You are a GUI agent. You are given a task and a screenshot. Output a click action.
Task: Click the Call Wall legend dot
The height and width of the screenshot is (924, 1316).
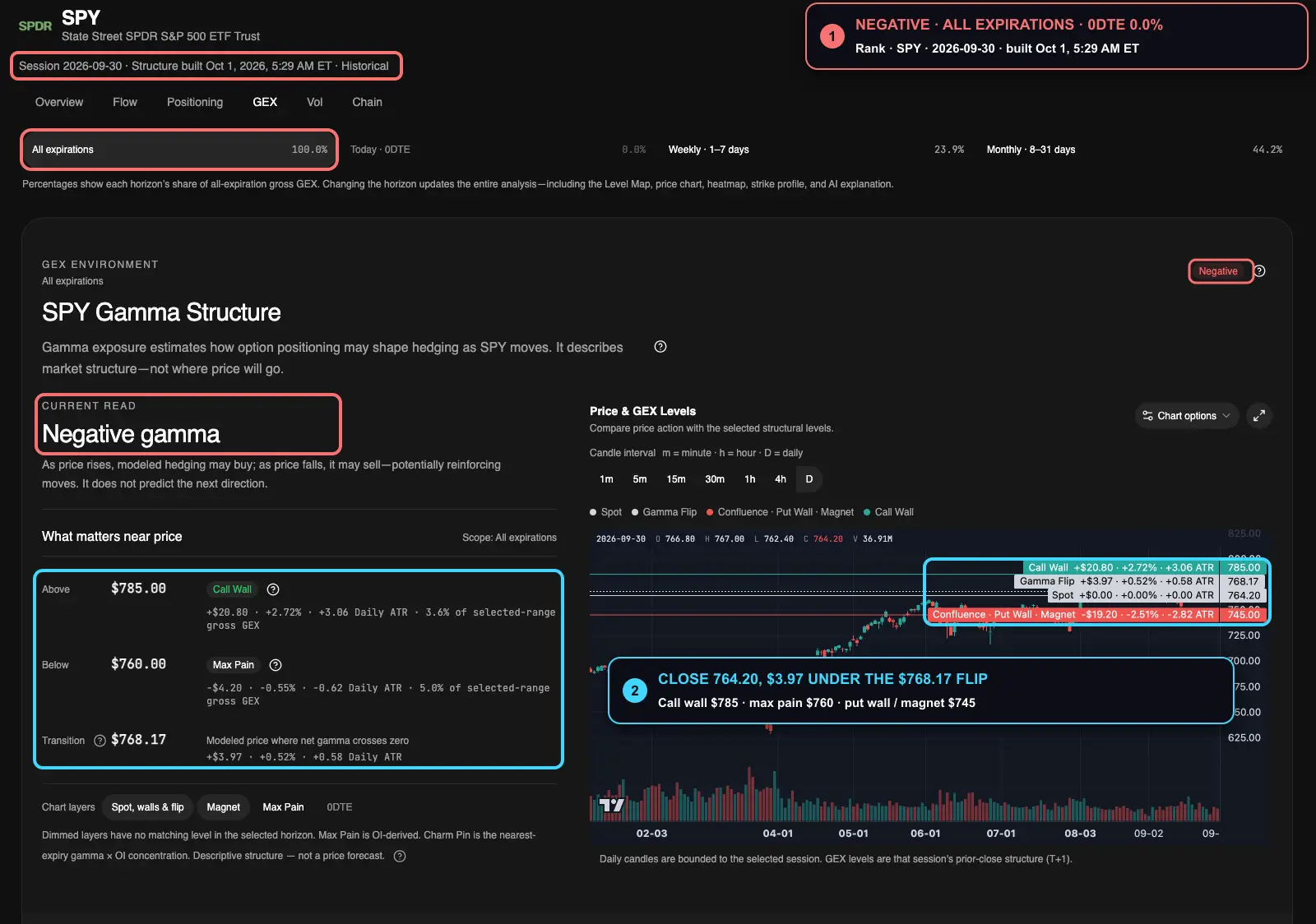[867, 512]
